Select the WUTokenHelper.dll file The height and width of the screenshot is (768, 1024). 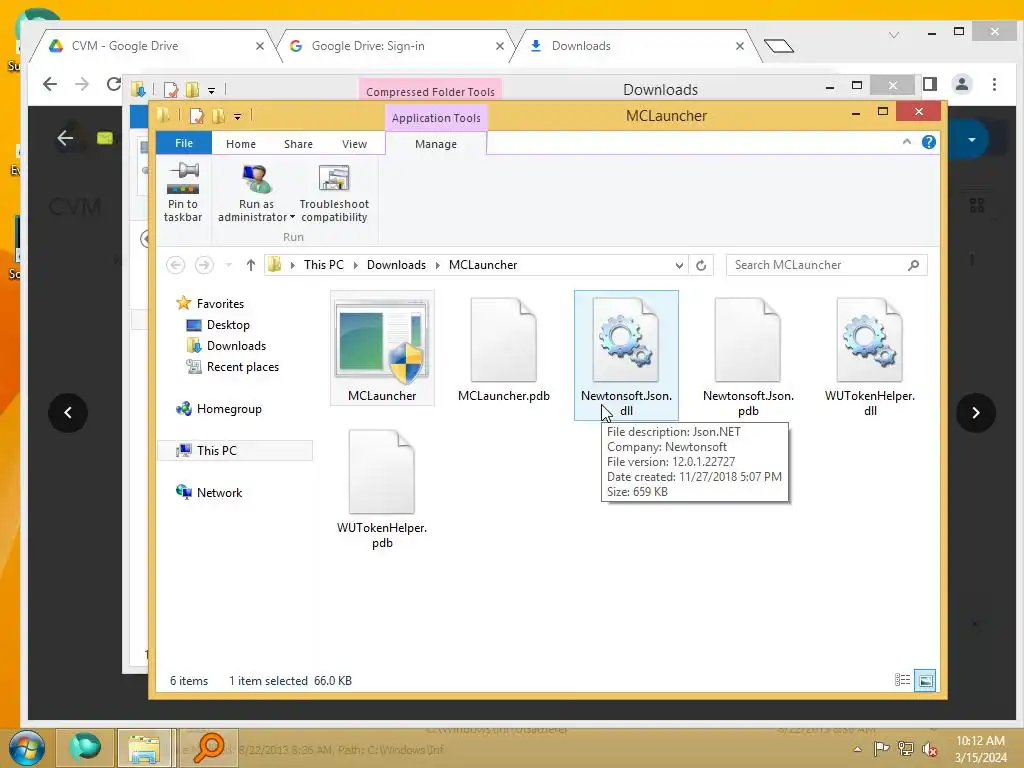point(870,355)
